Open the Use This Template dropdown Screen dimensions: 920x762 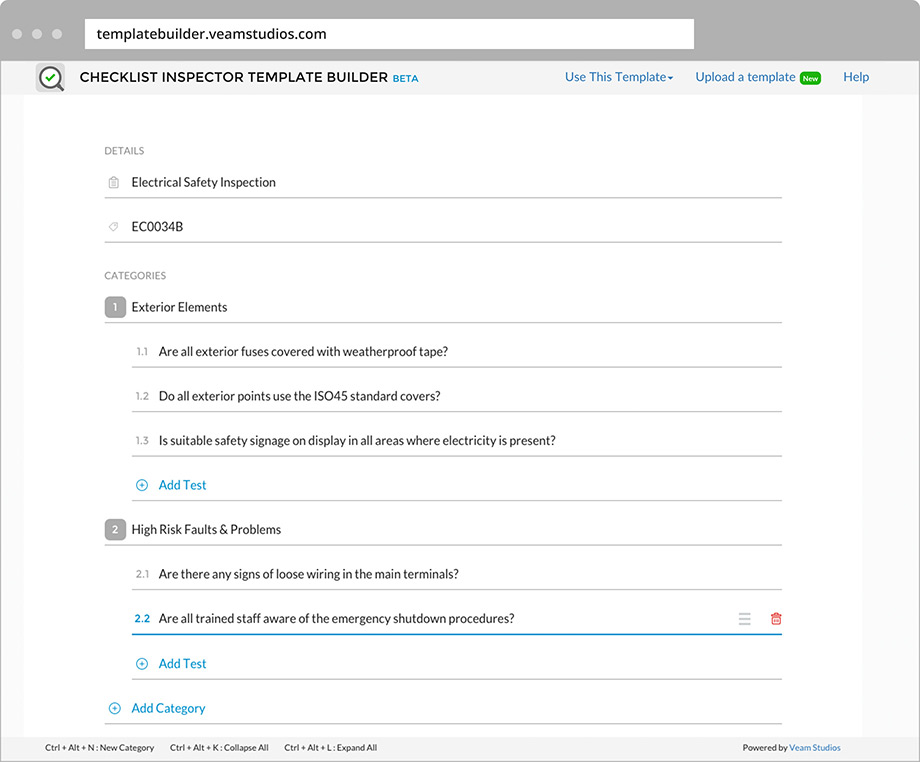pyautogui.click(x=618, y=77)
